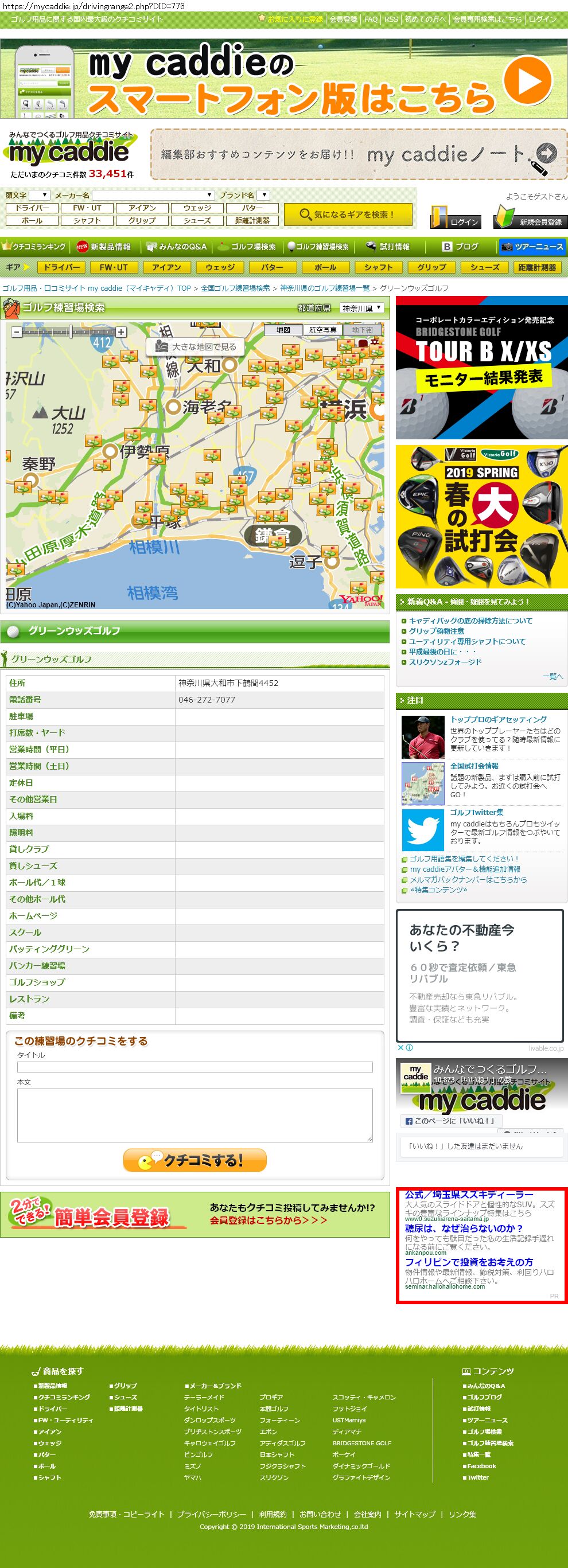Zoom in the map with plus button
Screen dimensions: 568x1568
[121, 331]
